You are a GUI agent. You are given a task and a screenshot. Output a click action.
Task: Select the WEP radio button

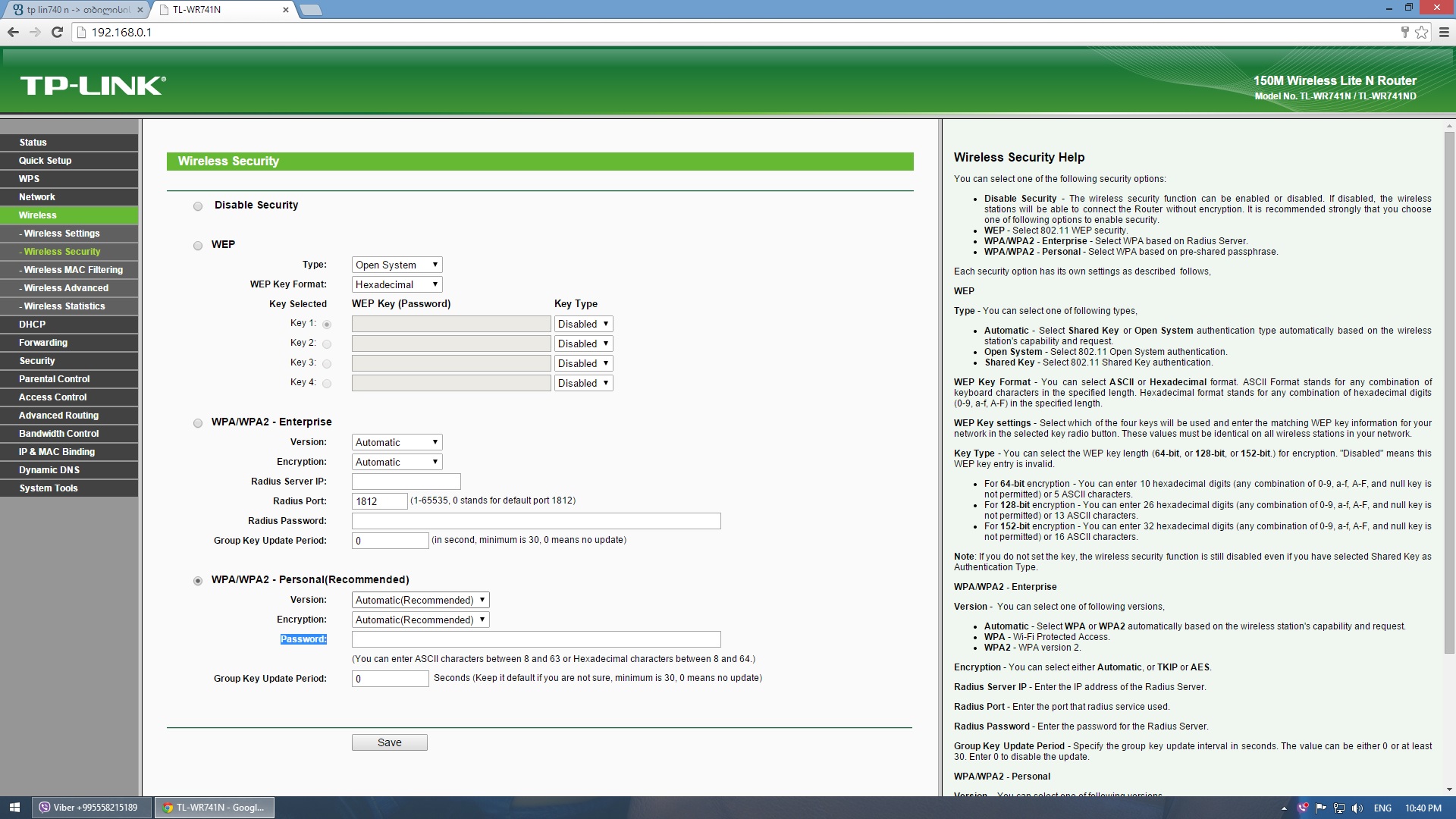198,246
